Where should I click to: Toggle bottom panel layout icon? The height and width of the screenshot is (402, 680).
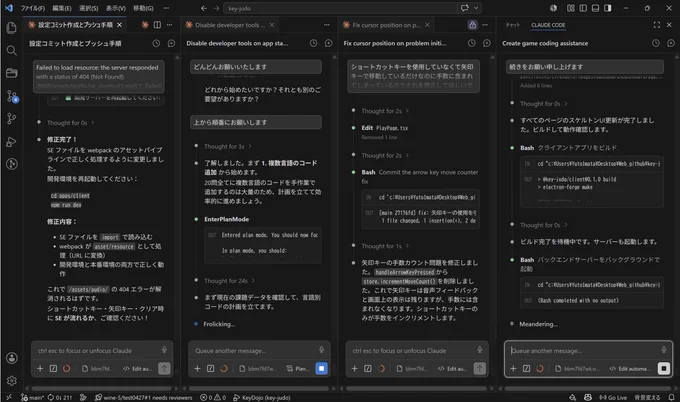595,8
